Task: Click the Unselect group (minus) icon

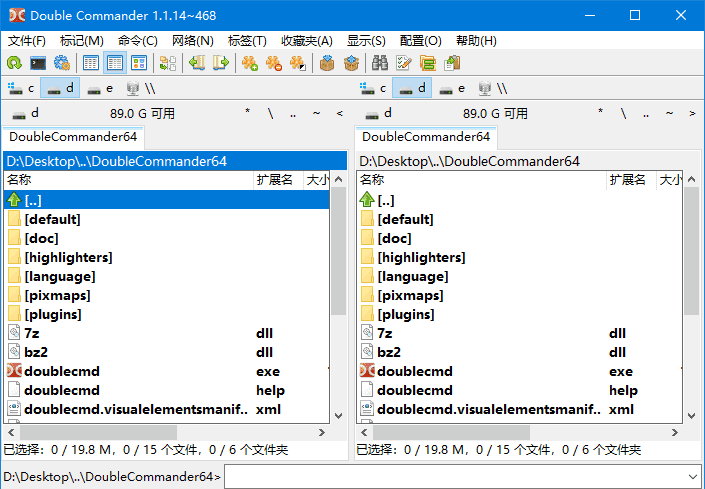Action: tap(274, 63)
